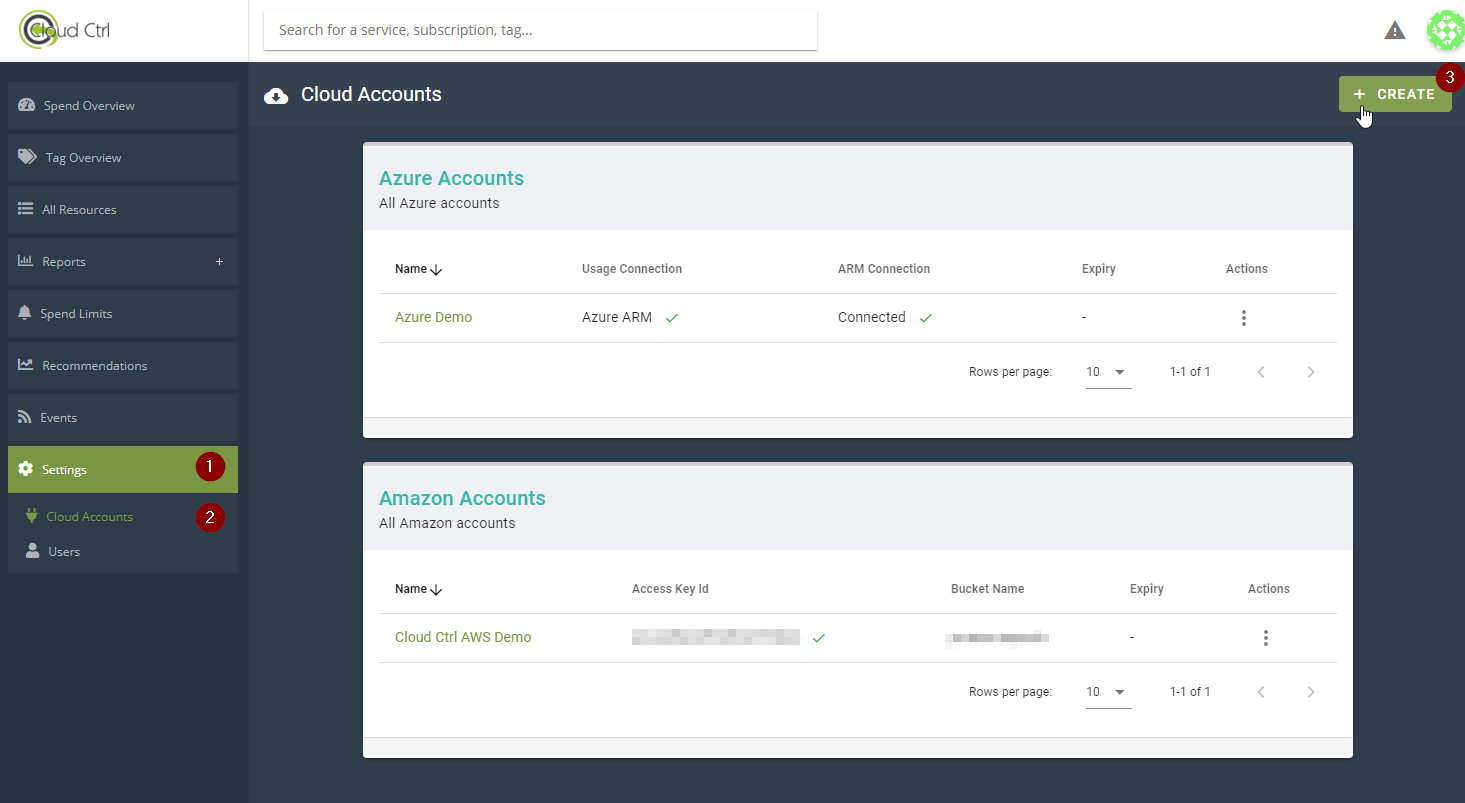This screenshot has height=803, width=1465.
Task: Open the Cloud Ctrl AWS Demo link
Action: pos(463,637)
